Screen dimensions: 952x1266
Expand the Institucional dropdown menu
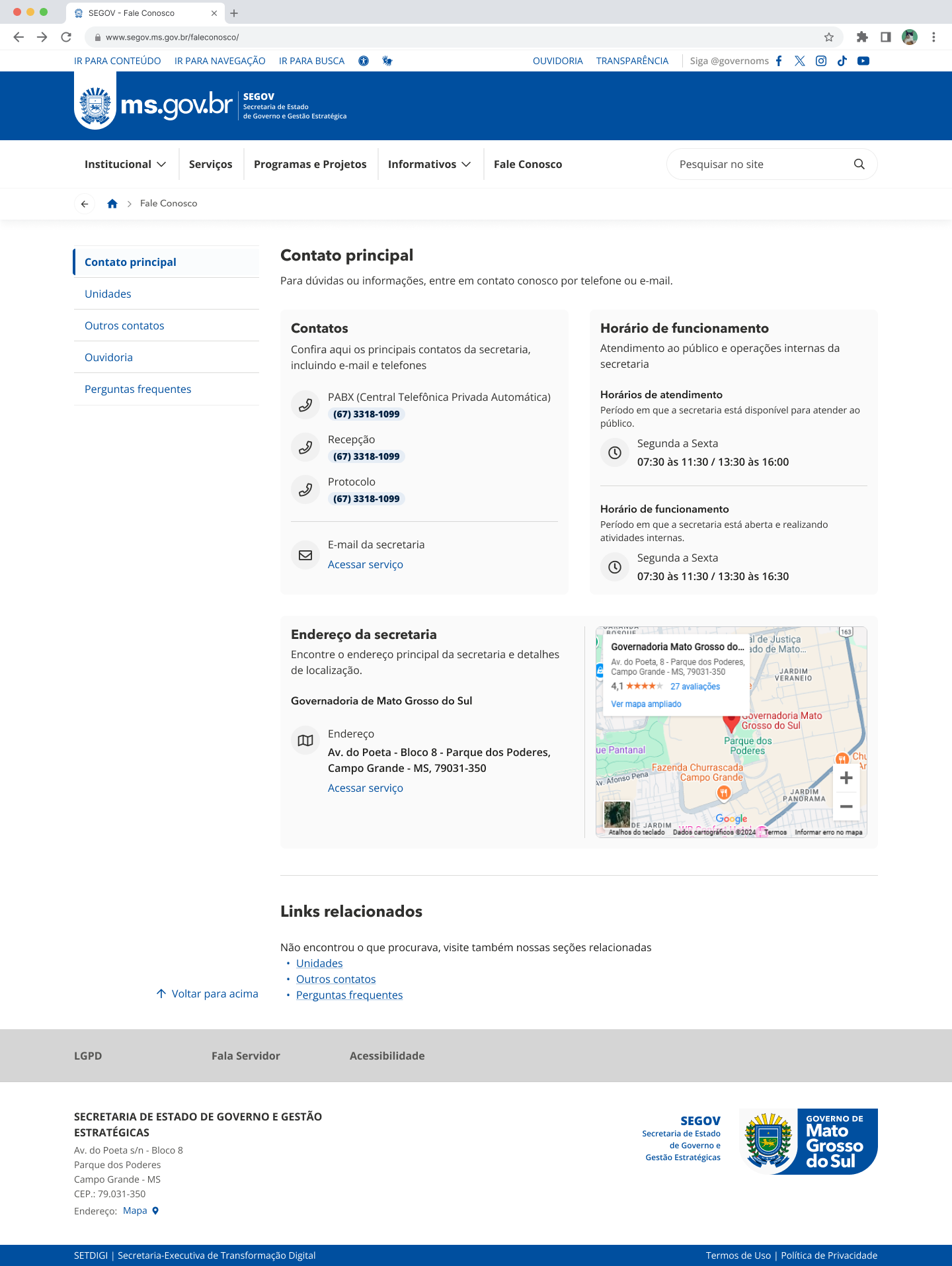[x=125, y=164]
